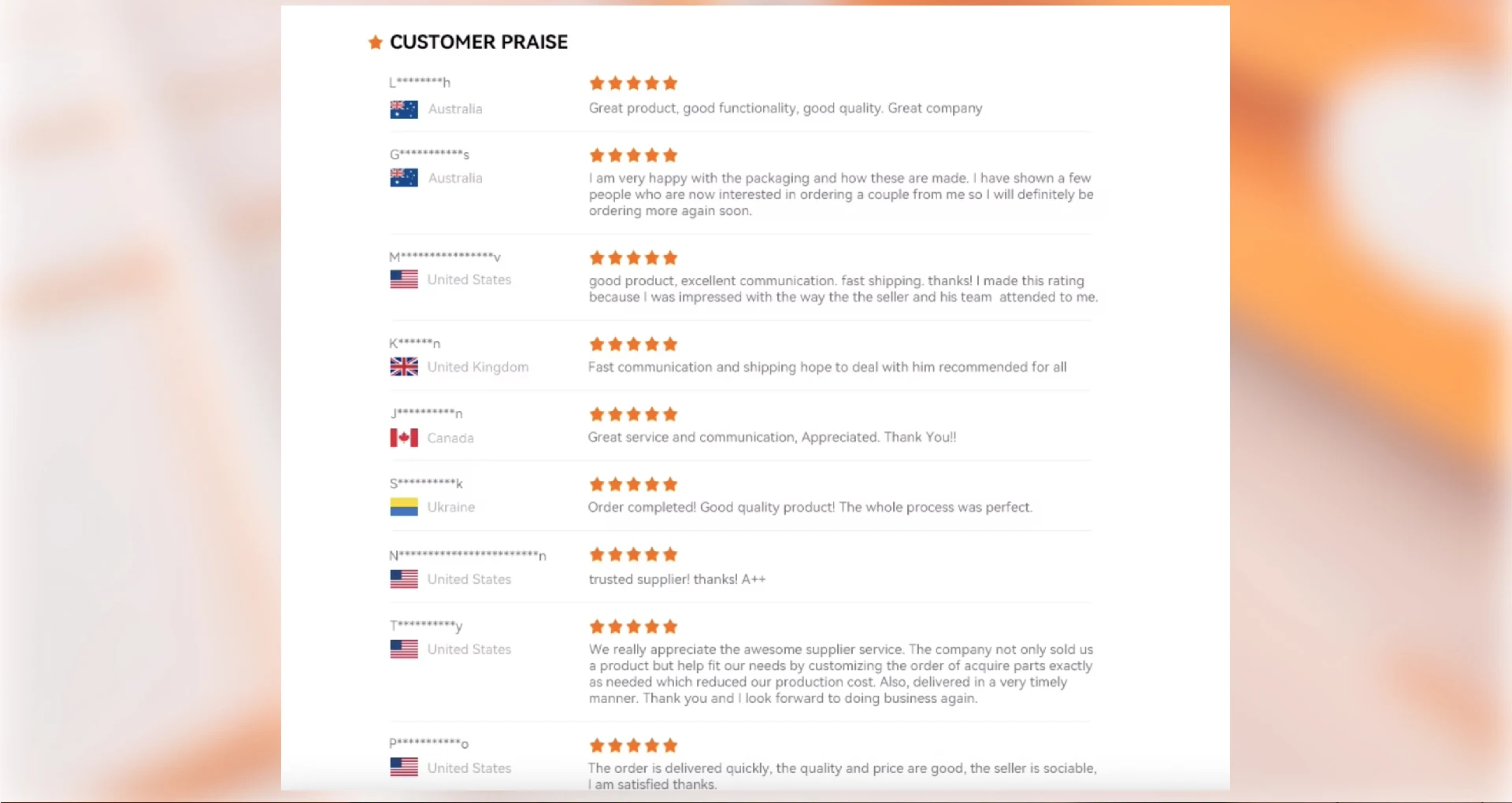Click the star icon beside Customer Praise
1512x803 pixels.
376,43
